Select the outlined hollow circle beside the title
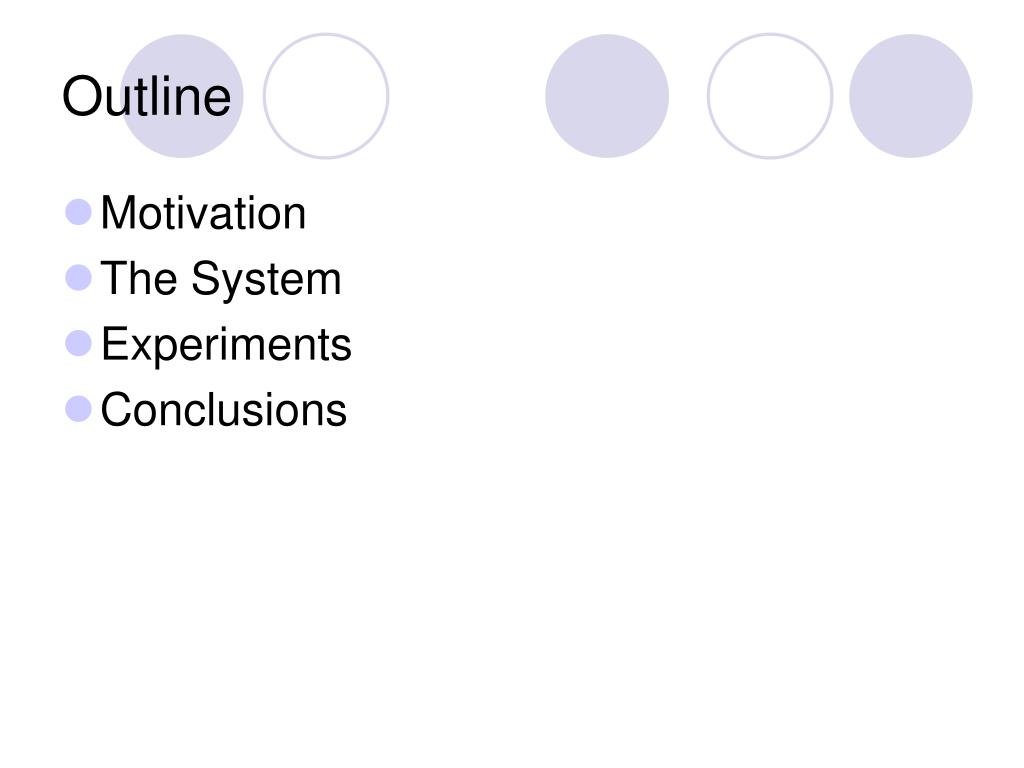This screenshot has width=1024, height=768. (326, 96)
